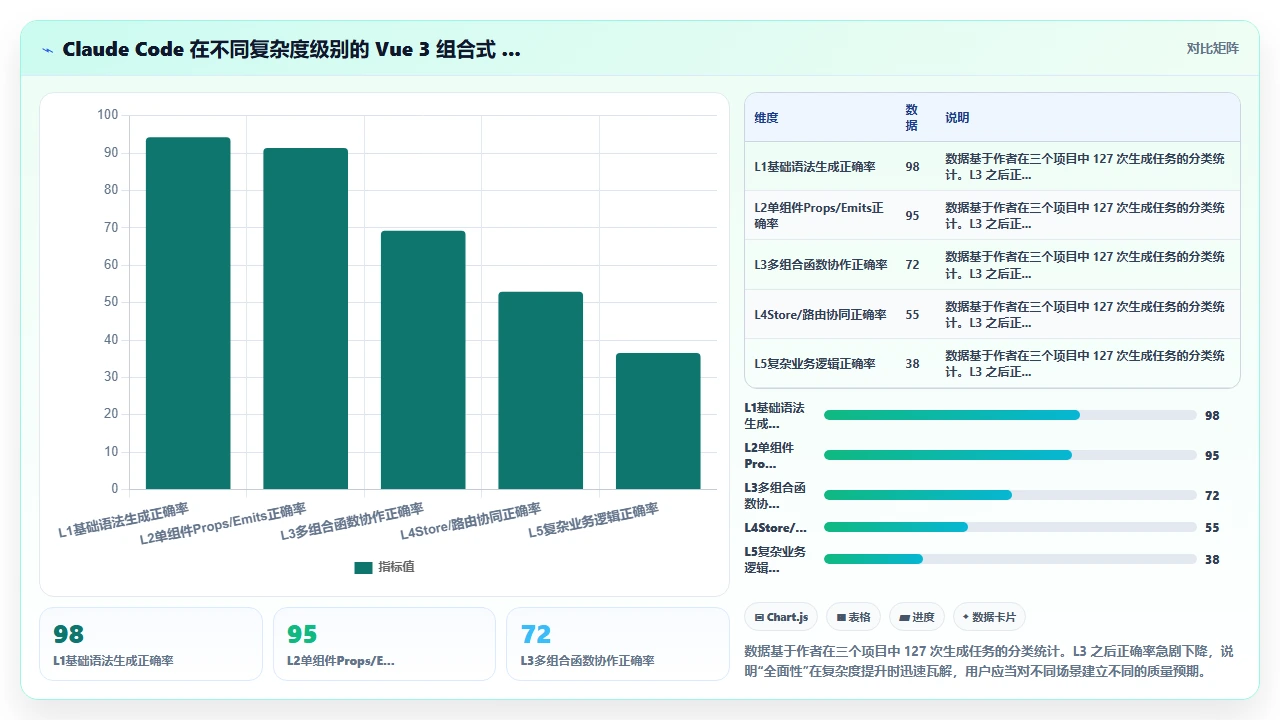Click the value 98 in the table
The image size is (1280, 720).
click(912, 167)
